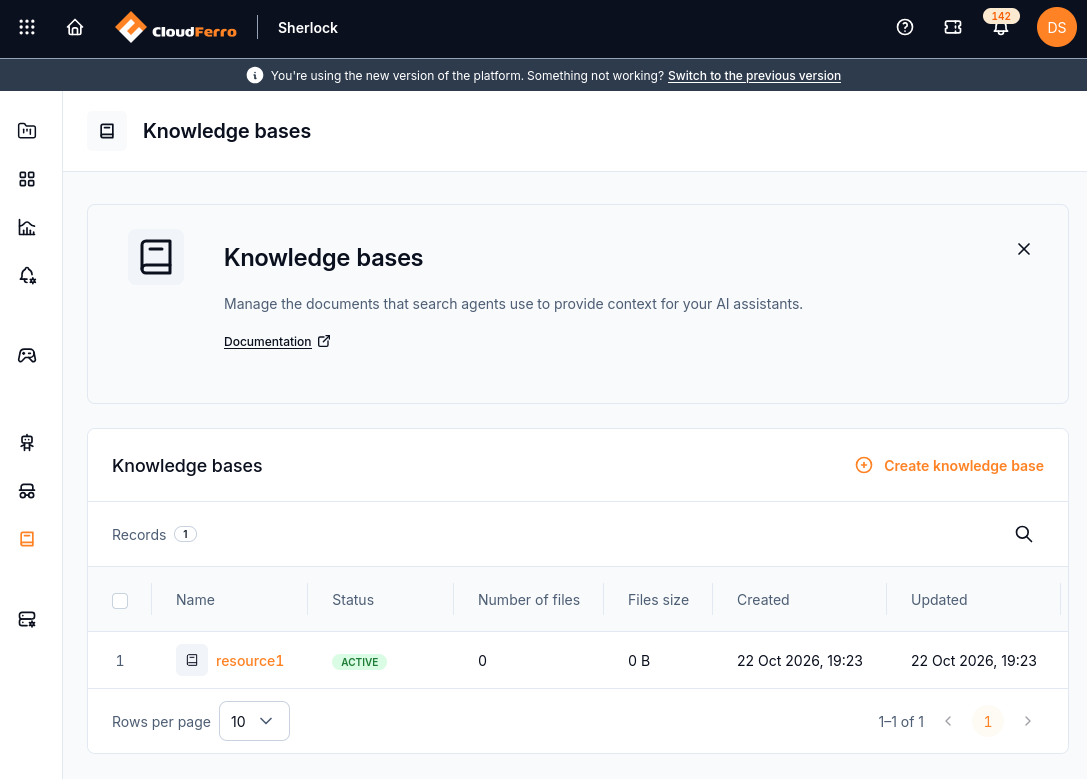Tick the select-all checkbox in table header
This screenshot has height=779, width=1087.
click(x=120, y=601)
